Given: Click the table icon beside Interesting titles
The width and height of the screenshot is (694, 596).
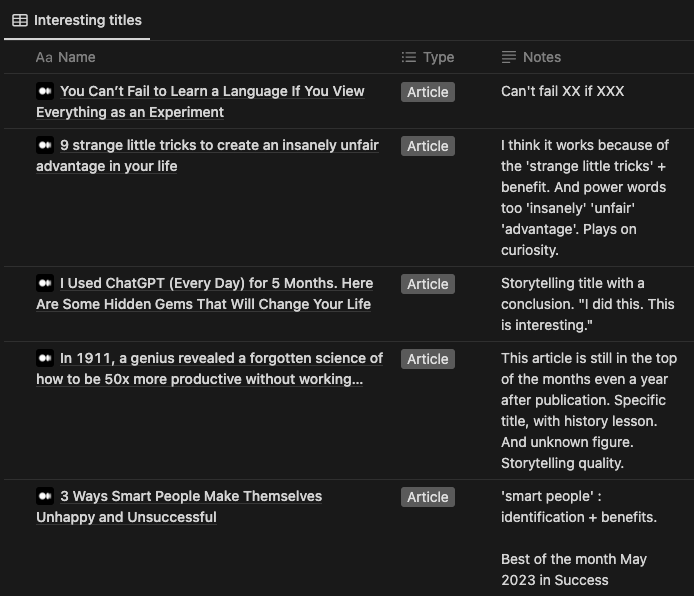Looking at the screenshot, I should click(20, 20).
